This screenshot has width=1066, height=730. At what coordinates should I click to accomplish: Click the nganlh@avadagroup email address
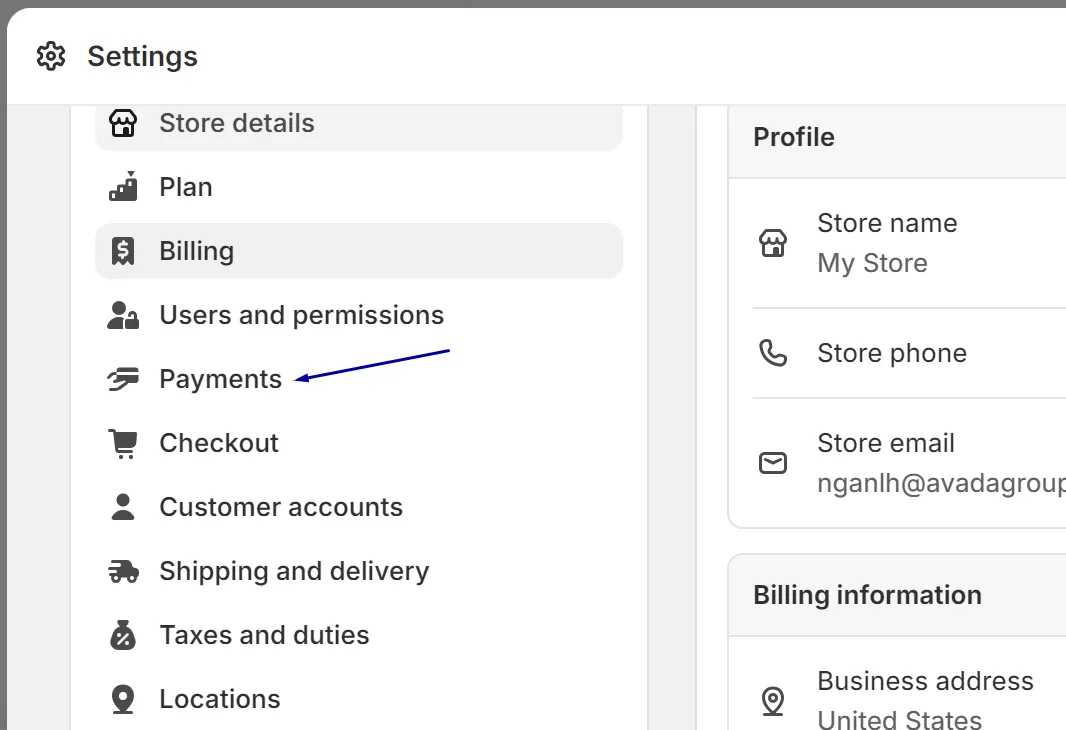tap(942, 483)
